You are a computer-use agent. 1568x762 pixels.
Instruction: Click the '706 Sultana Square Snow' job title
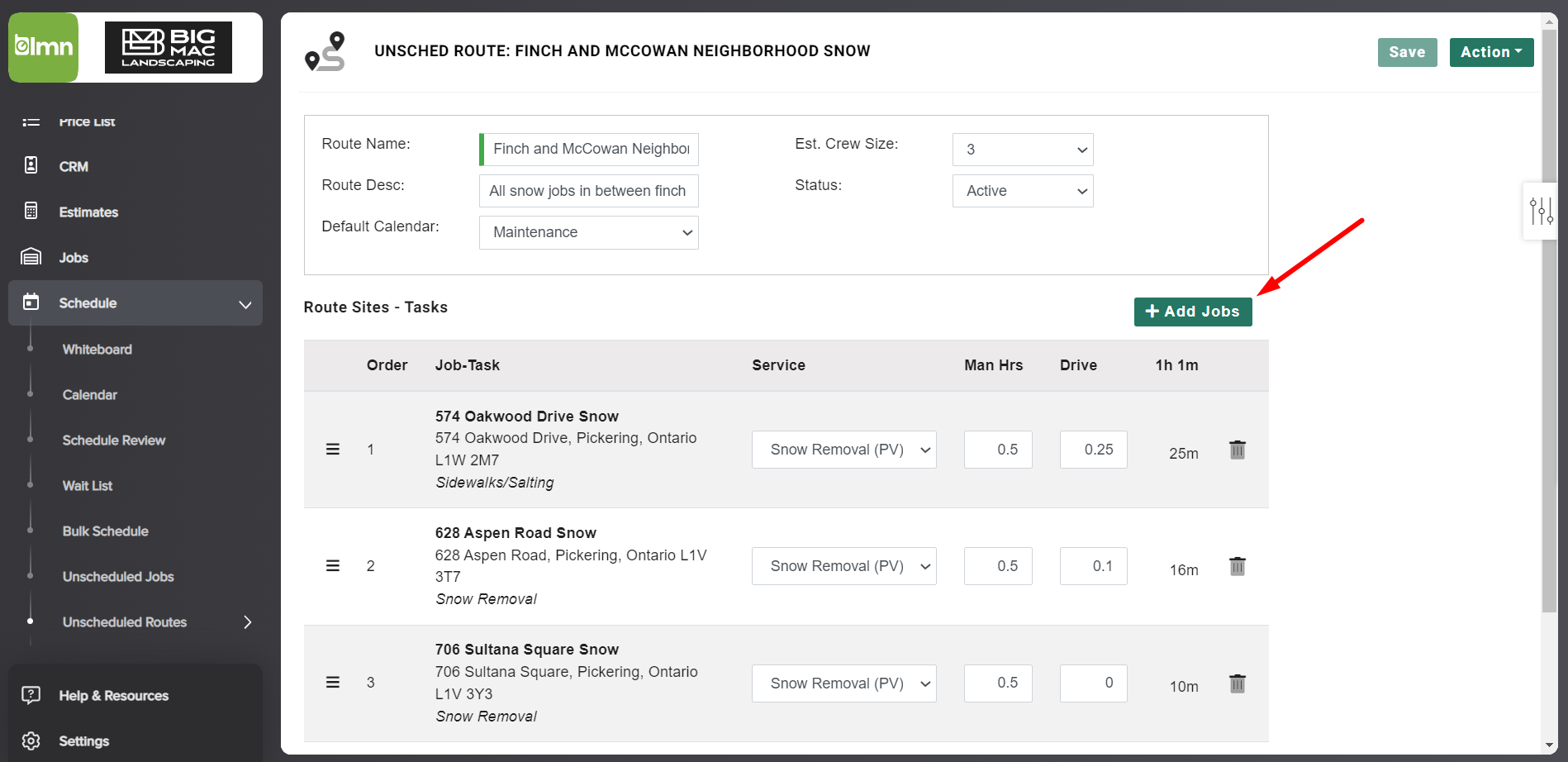[x=527, y=650]
